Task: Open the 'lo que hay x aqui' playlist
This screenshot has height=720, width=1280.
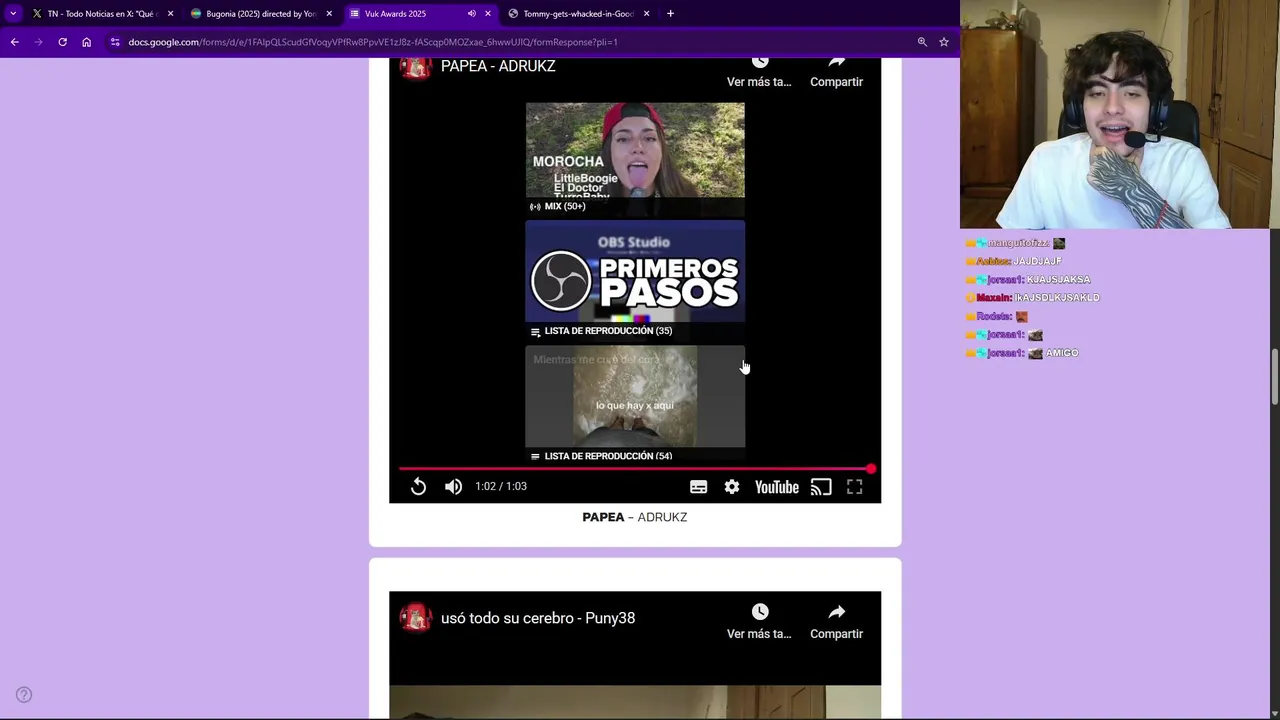Action: 635,404
